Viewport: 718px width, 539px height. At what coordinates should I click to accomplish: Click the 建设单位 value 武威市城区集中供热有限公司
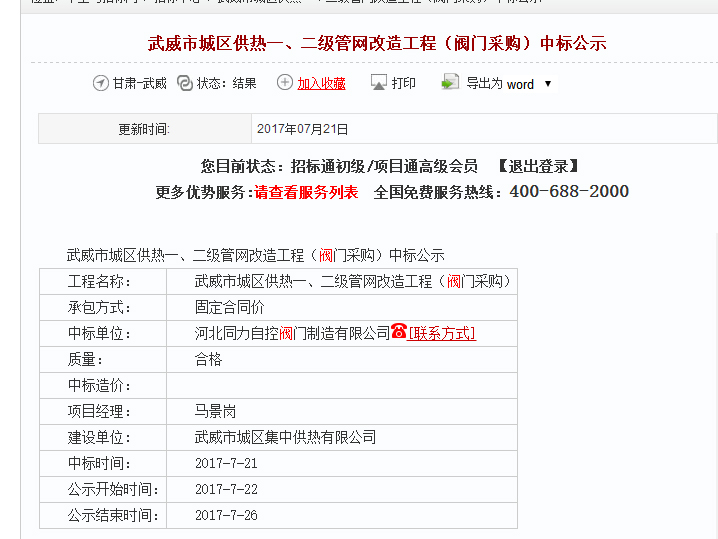285,437
